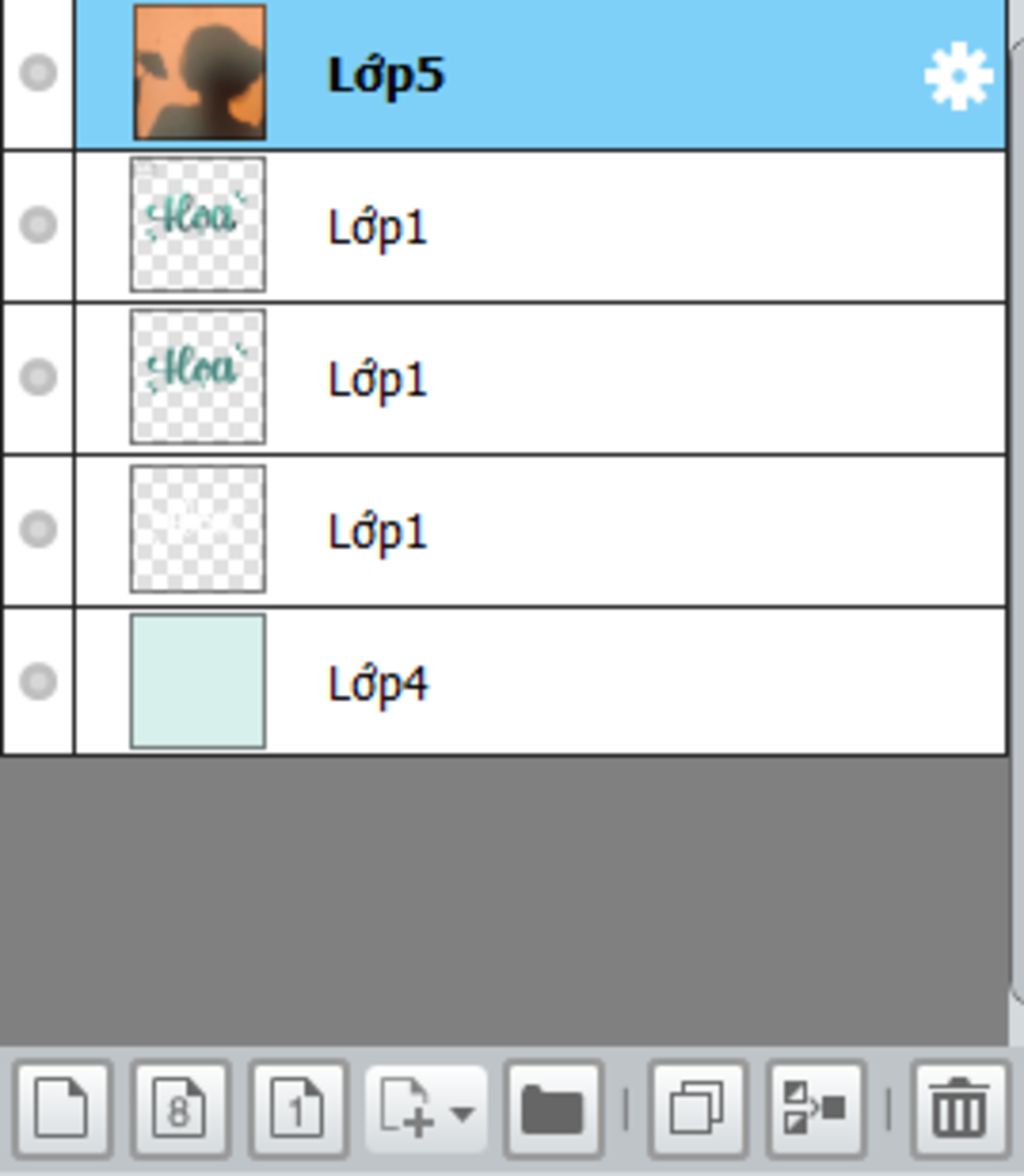Screen dimensions: 1024x1176
Task: Toggle visibility of blank-thumbnail Lớp1 layer
Action: tap(38, 529)
